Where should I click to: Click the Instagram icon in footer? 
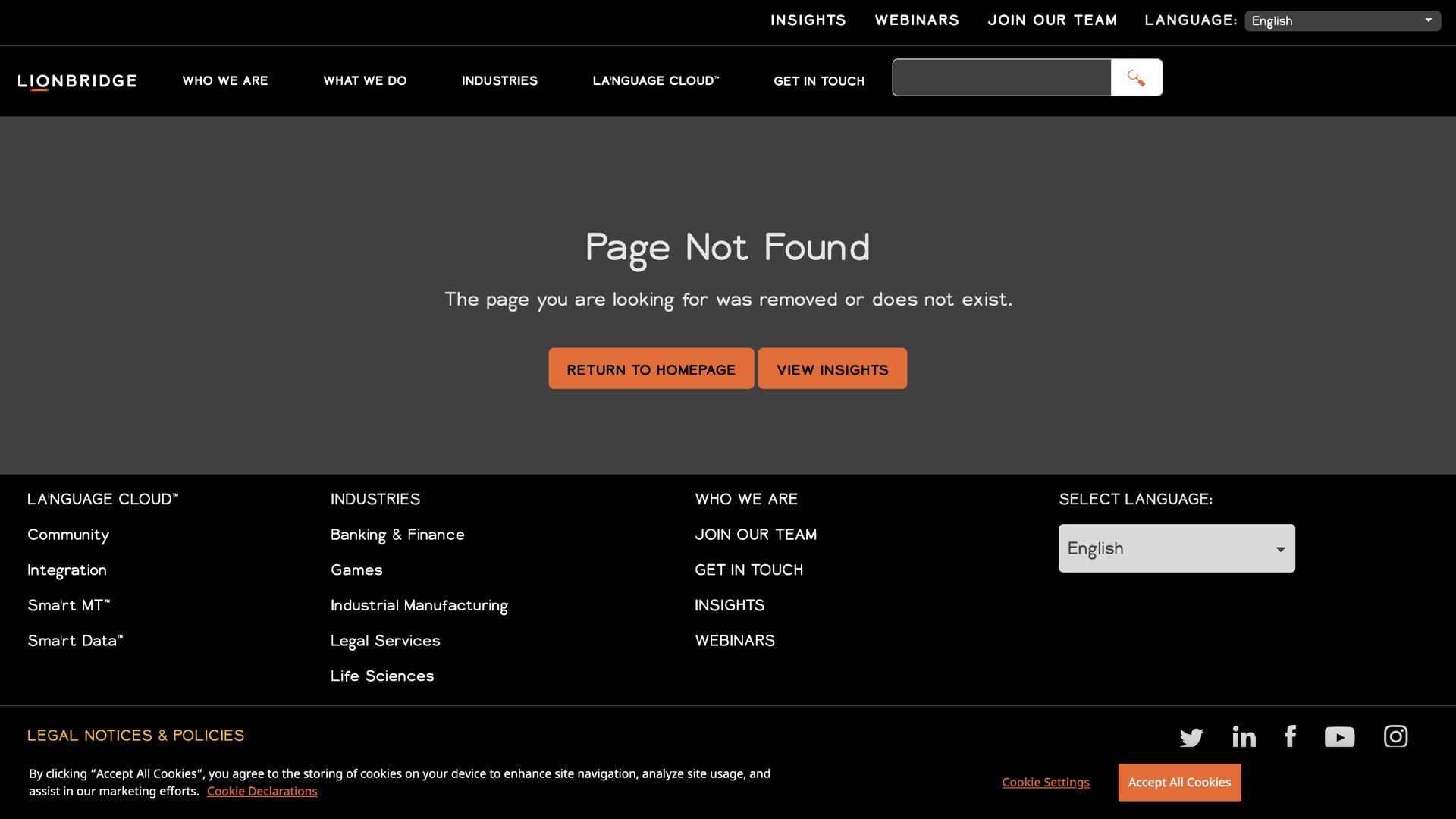1395,736
